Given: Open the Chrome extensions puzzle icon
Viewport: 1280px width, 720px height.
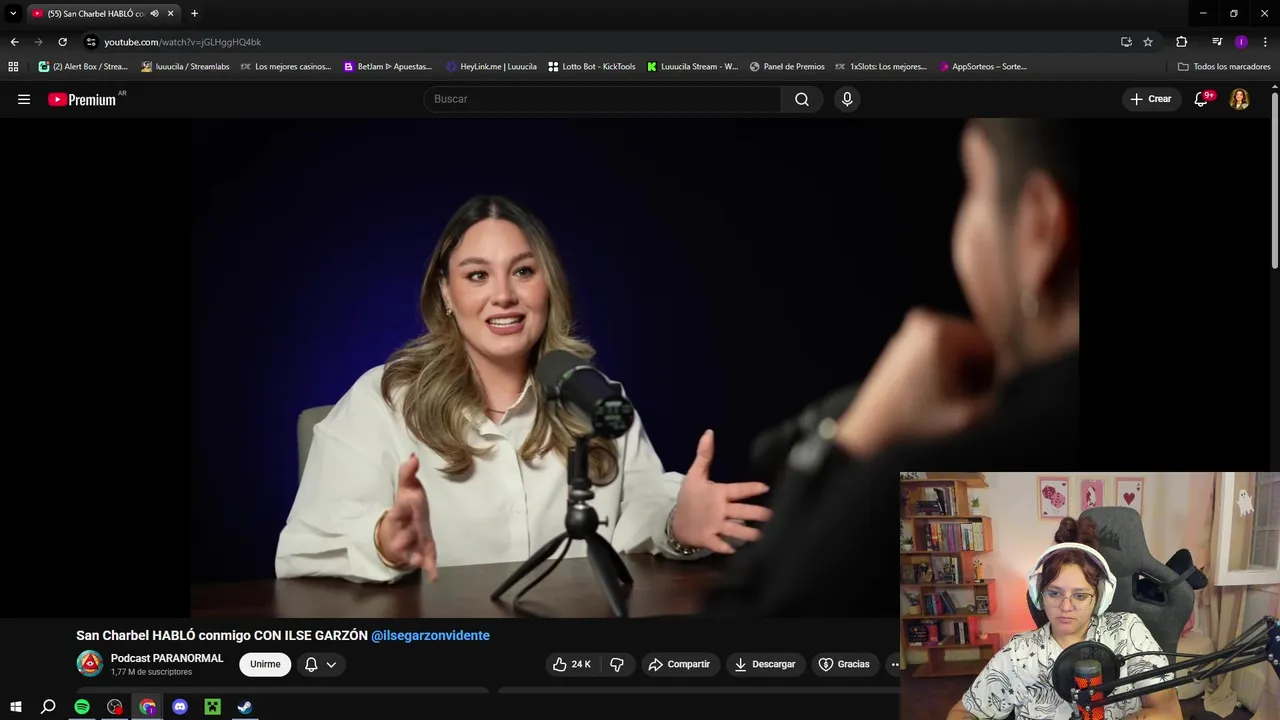Looking at the screenshot, I should pos(1181,42).
